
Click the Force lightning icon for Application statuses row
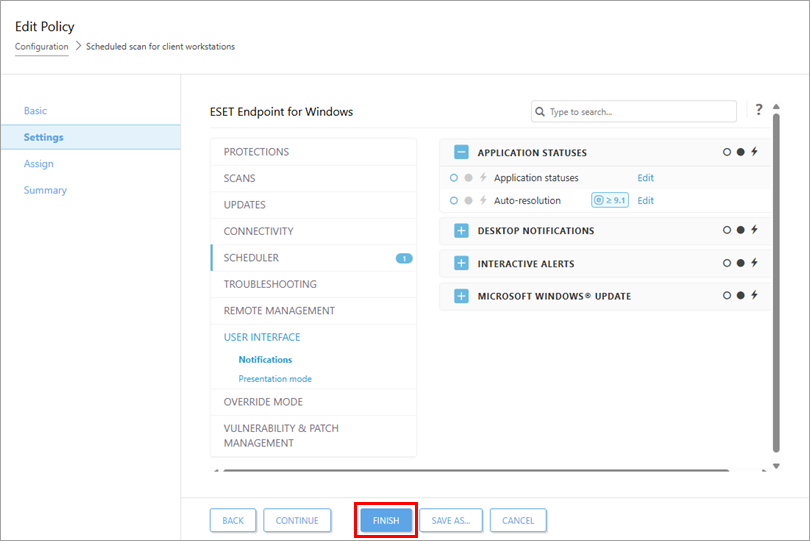click(483, 178)
